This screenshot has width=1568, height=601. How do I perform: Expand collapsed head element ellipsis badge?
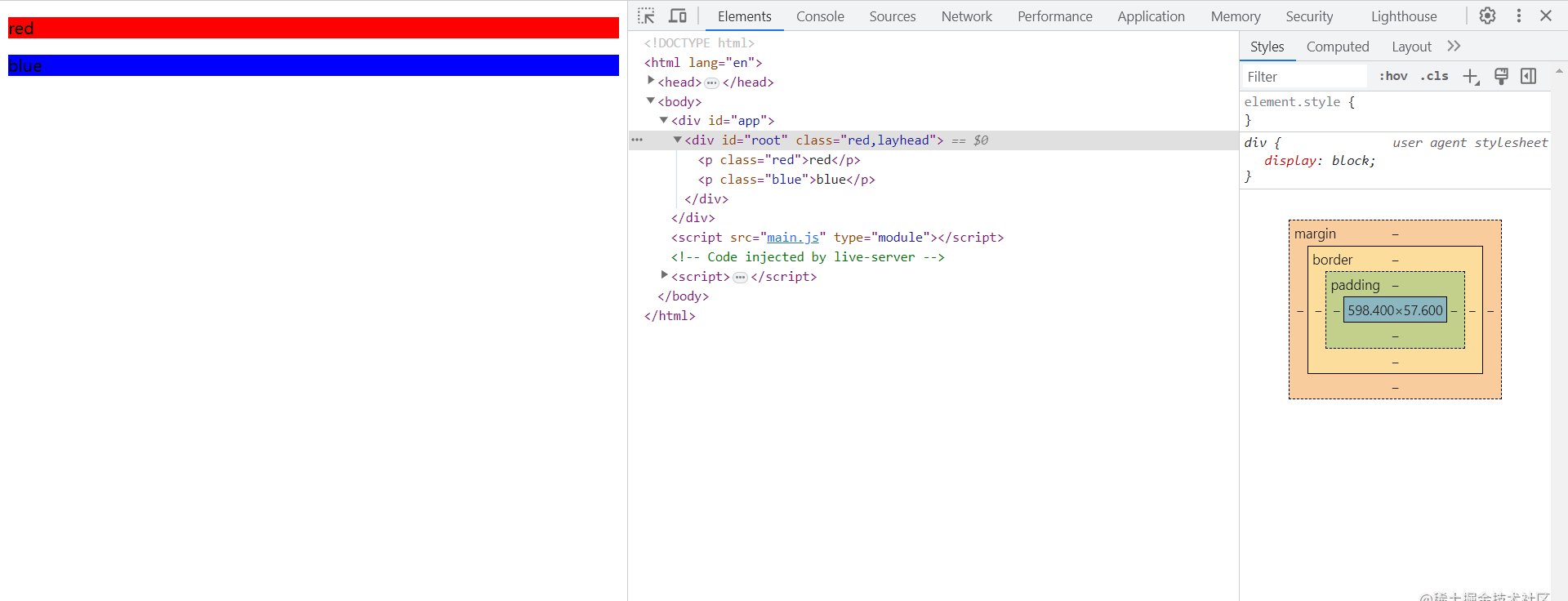(x=712, y=82)
